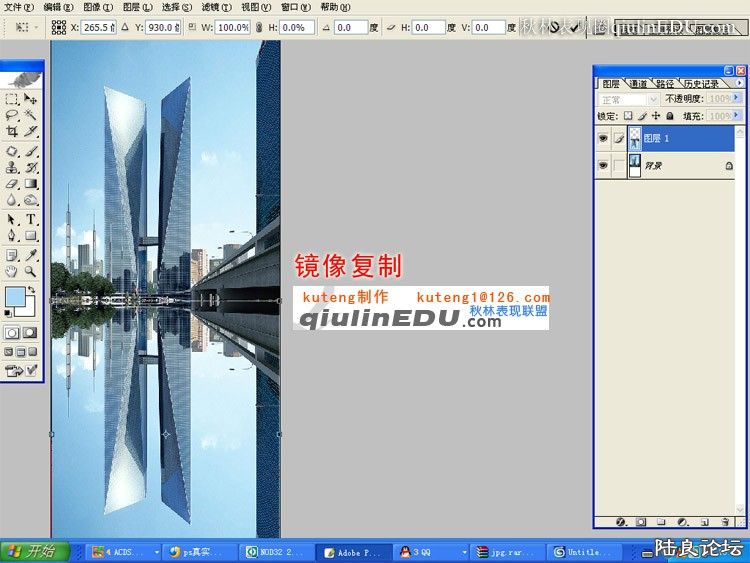The width and height of the screenshot is (750, 563).
Task: Select the Move tool
Action: tap(31, 99)
